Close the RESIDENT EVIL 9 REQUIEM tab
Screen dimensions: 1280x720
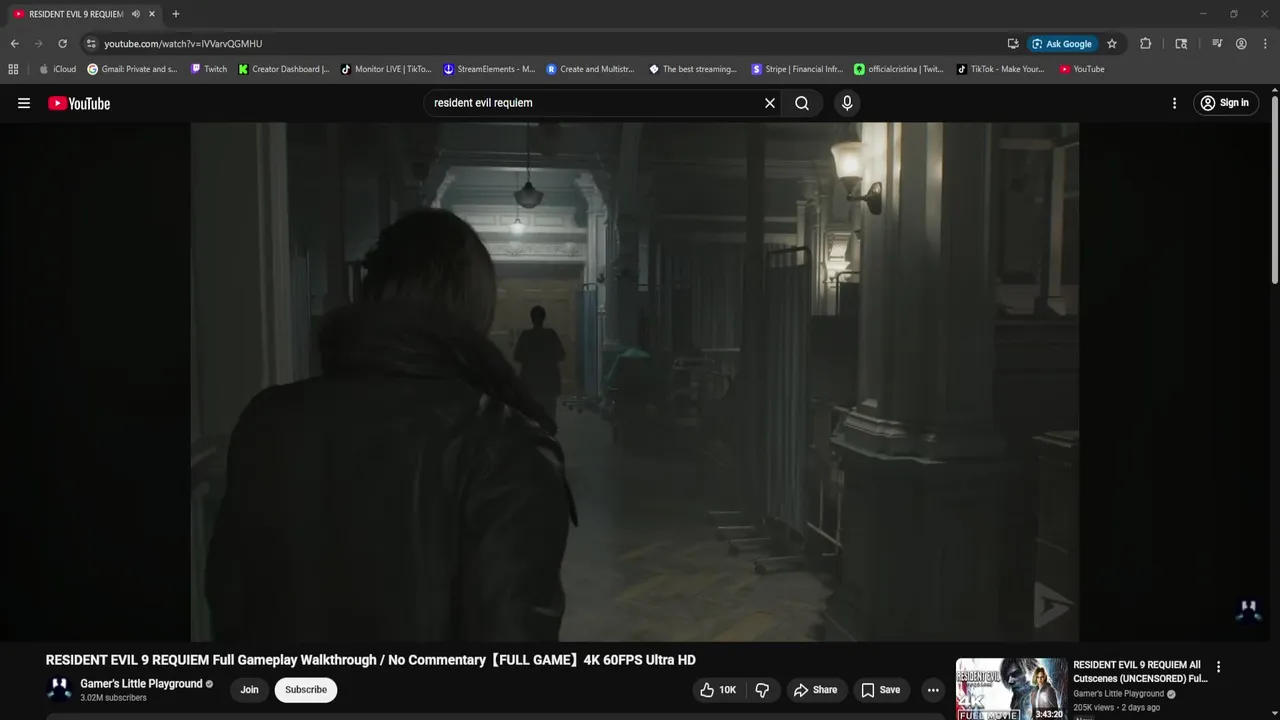pyautogui.click(x=152, y=14)
